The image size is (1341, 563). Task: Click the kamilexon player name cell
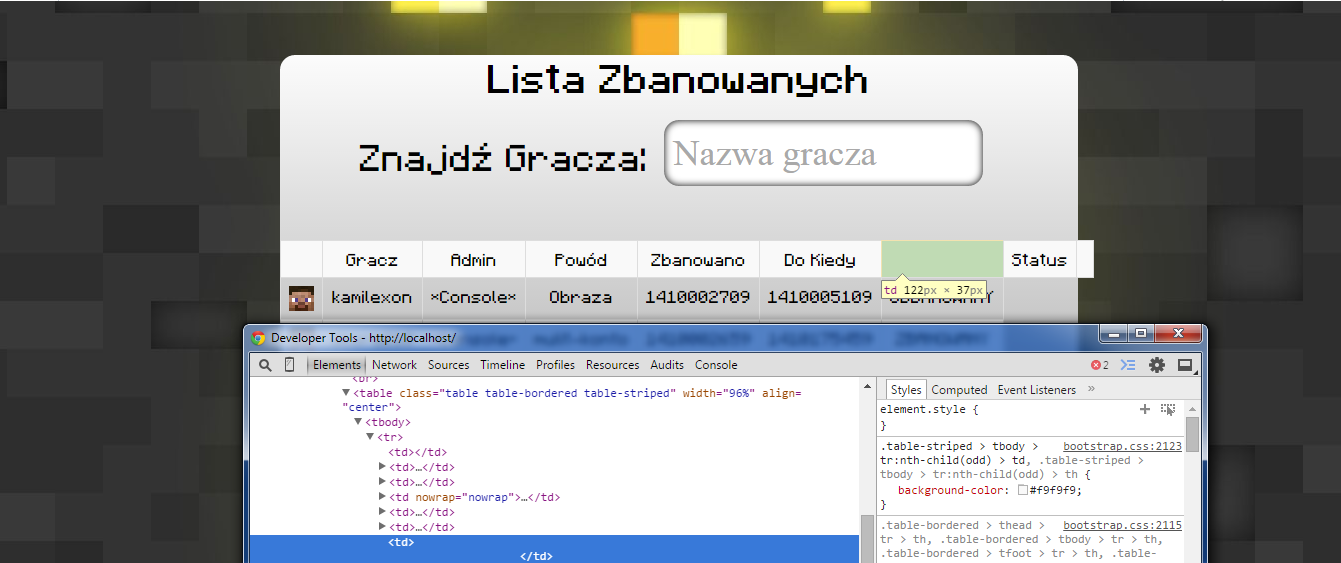372,297
